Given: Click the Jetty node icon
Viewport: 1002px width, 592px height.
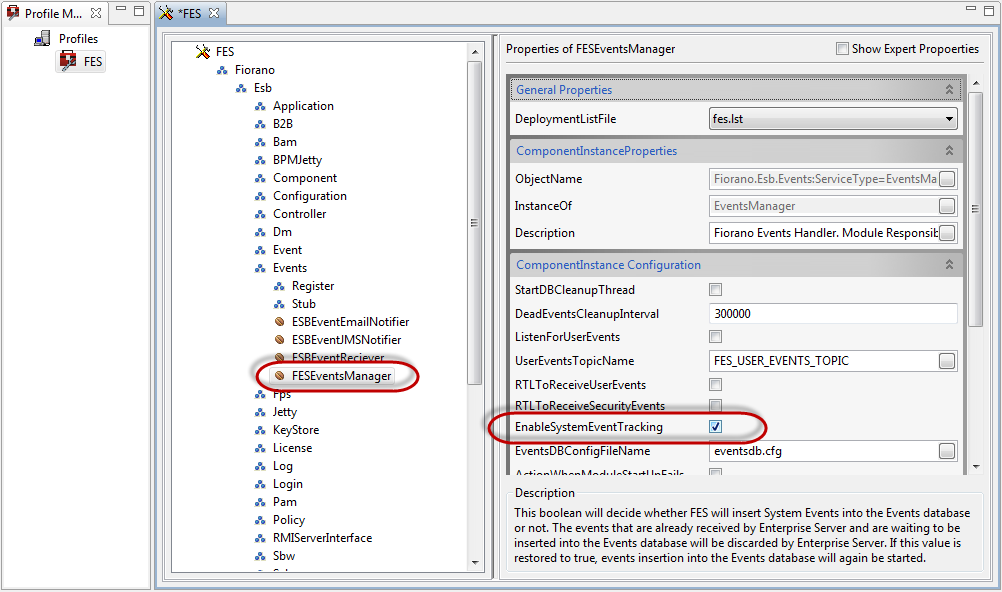Looking at the screenshot, I should pos(260,412).
